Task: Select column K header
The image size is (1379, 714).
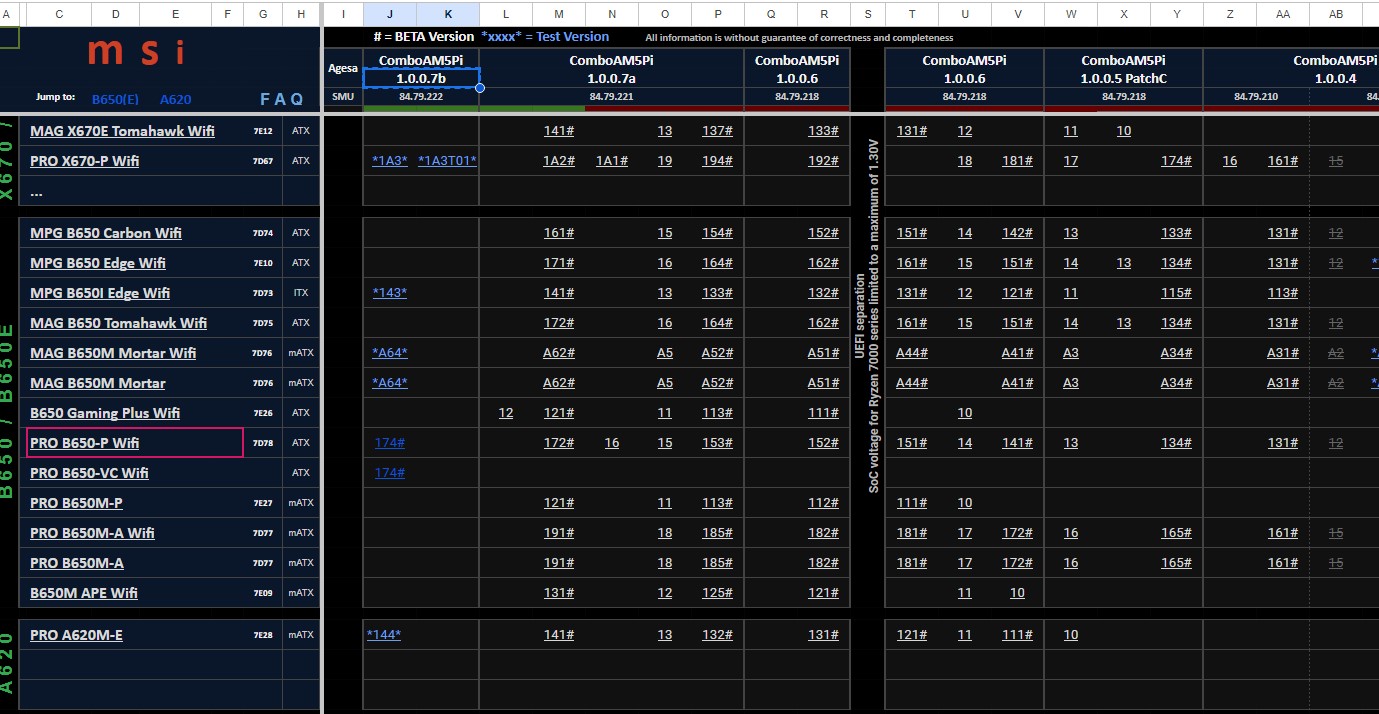Action: pos(448,14)
